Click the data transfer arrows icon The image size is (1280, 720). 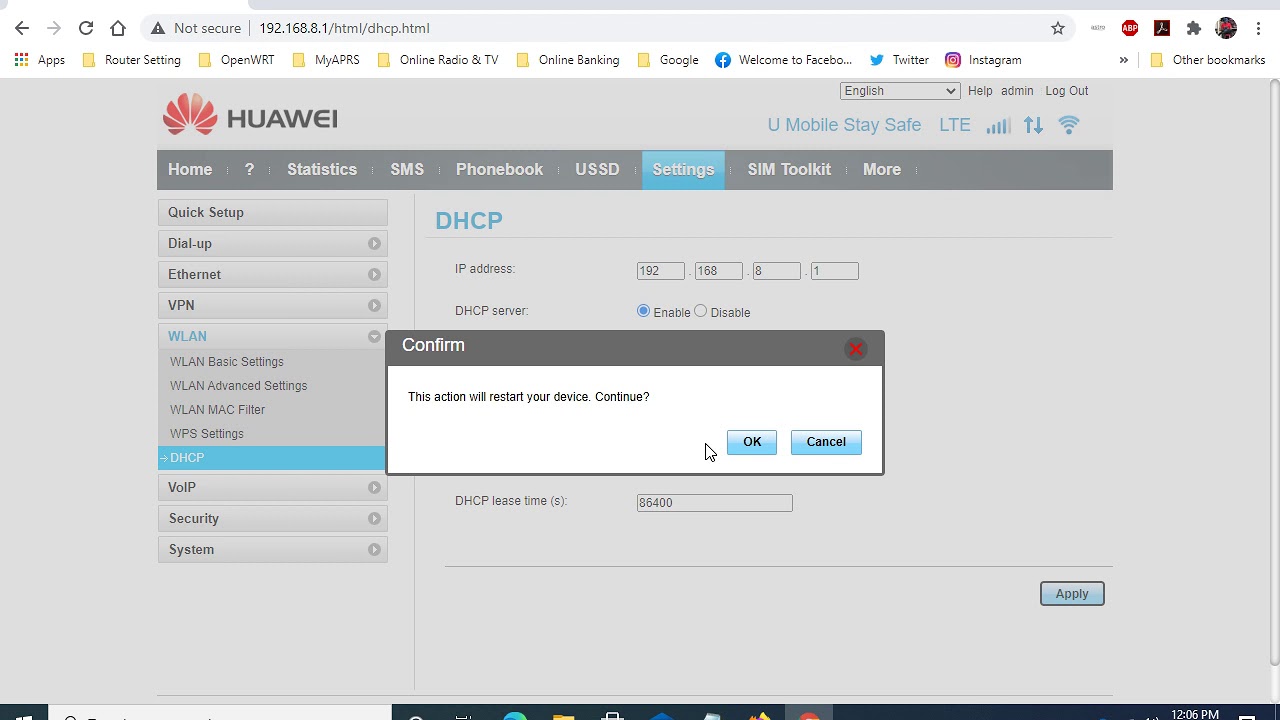[x=1033, y=125]
